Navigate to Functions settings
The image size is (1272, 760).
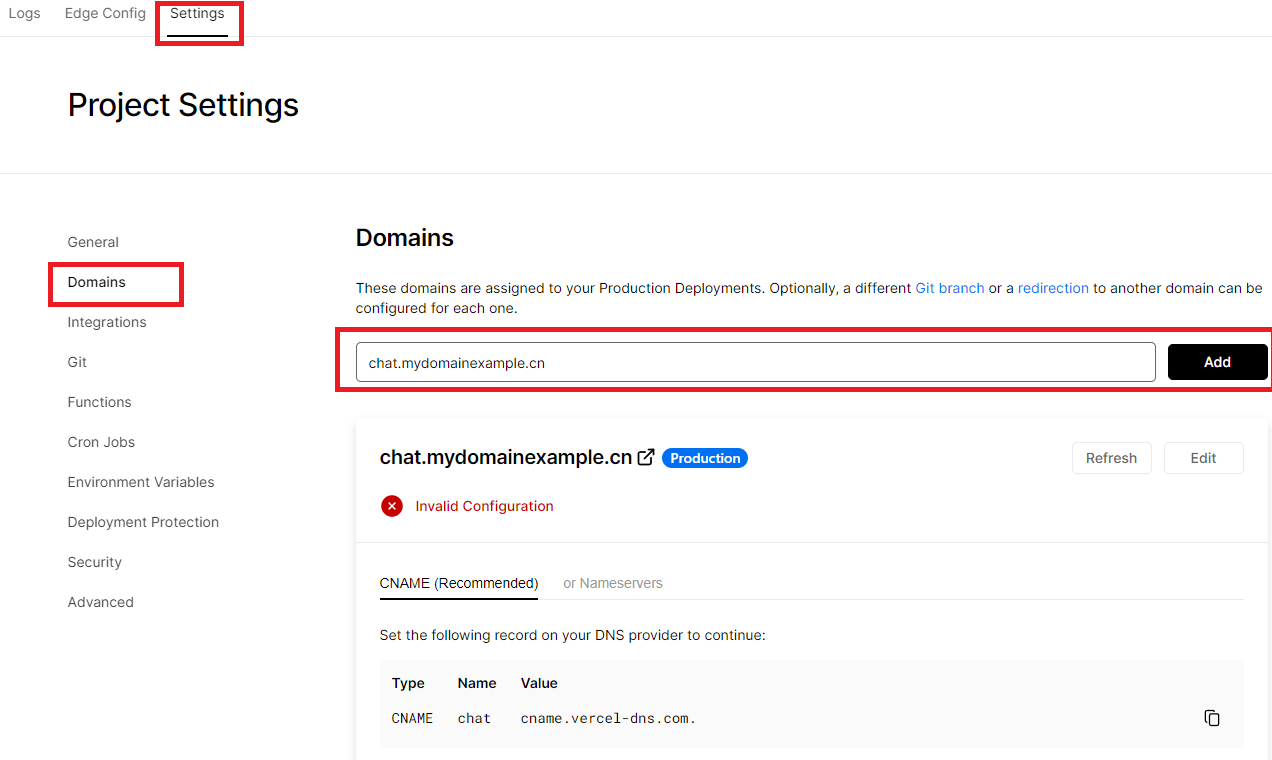click(x=99, y=402)
